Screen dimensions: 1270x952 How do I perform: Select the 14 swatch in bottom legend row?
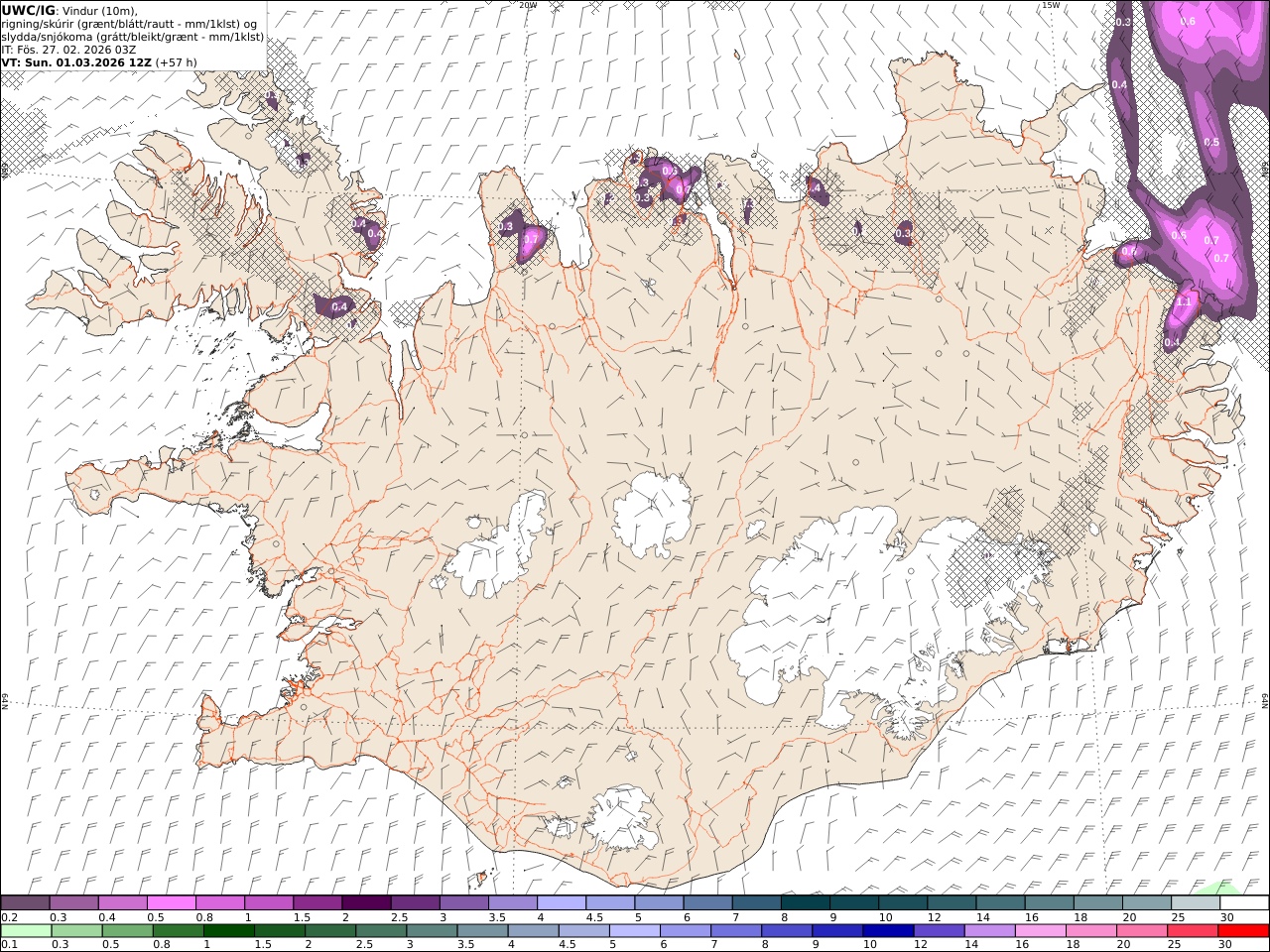point(988,930)
